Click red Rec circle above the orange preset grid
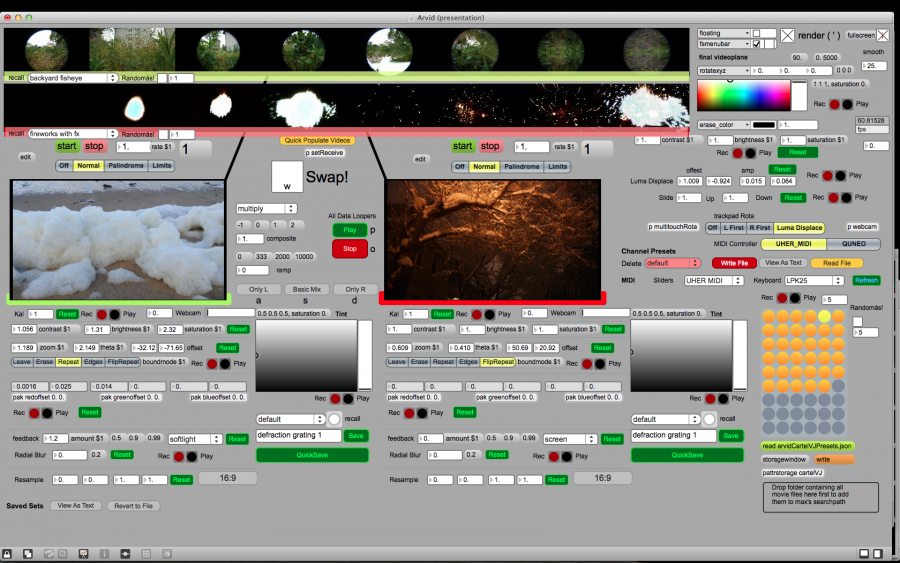The width and height of the screenshot is (900, 563). pyautogui.click(x=782, y=298)
